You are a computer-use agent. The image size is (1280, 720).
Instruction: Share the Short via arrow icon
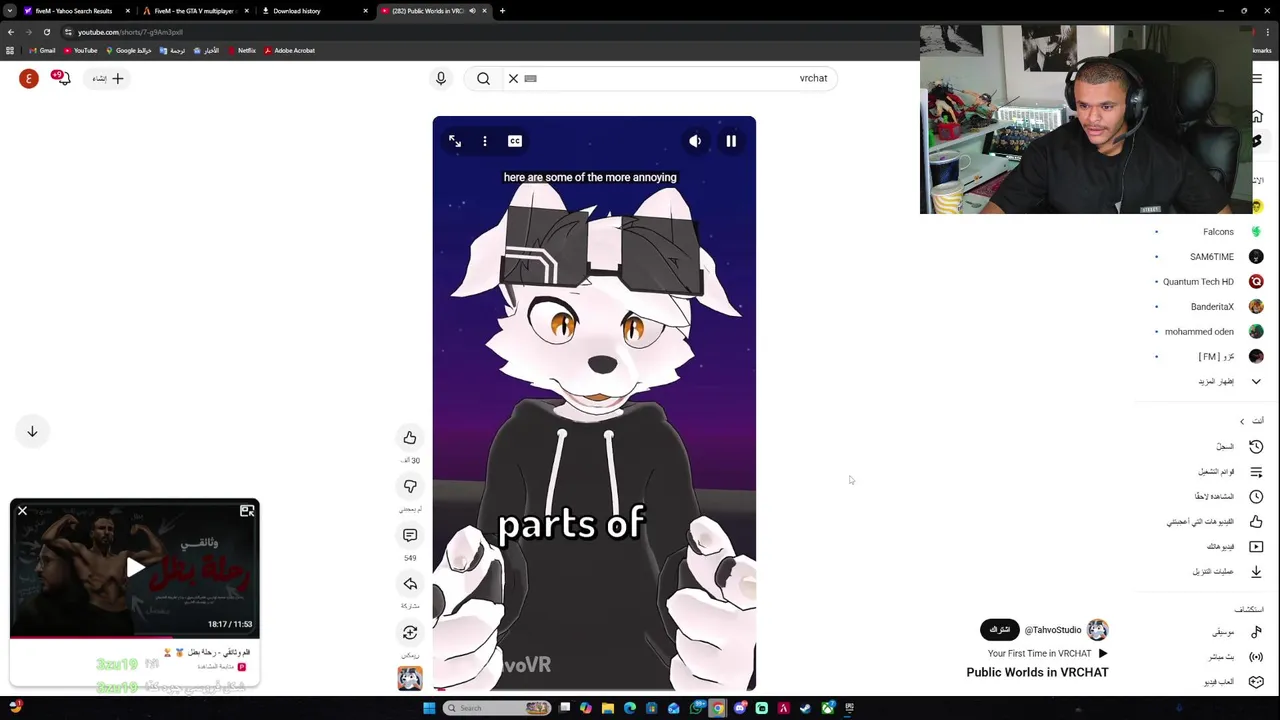(x=410, y=584)
